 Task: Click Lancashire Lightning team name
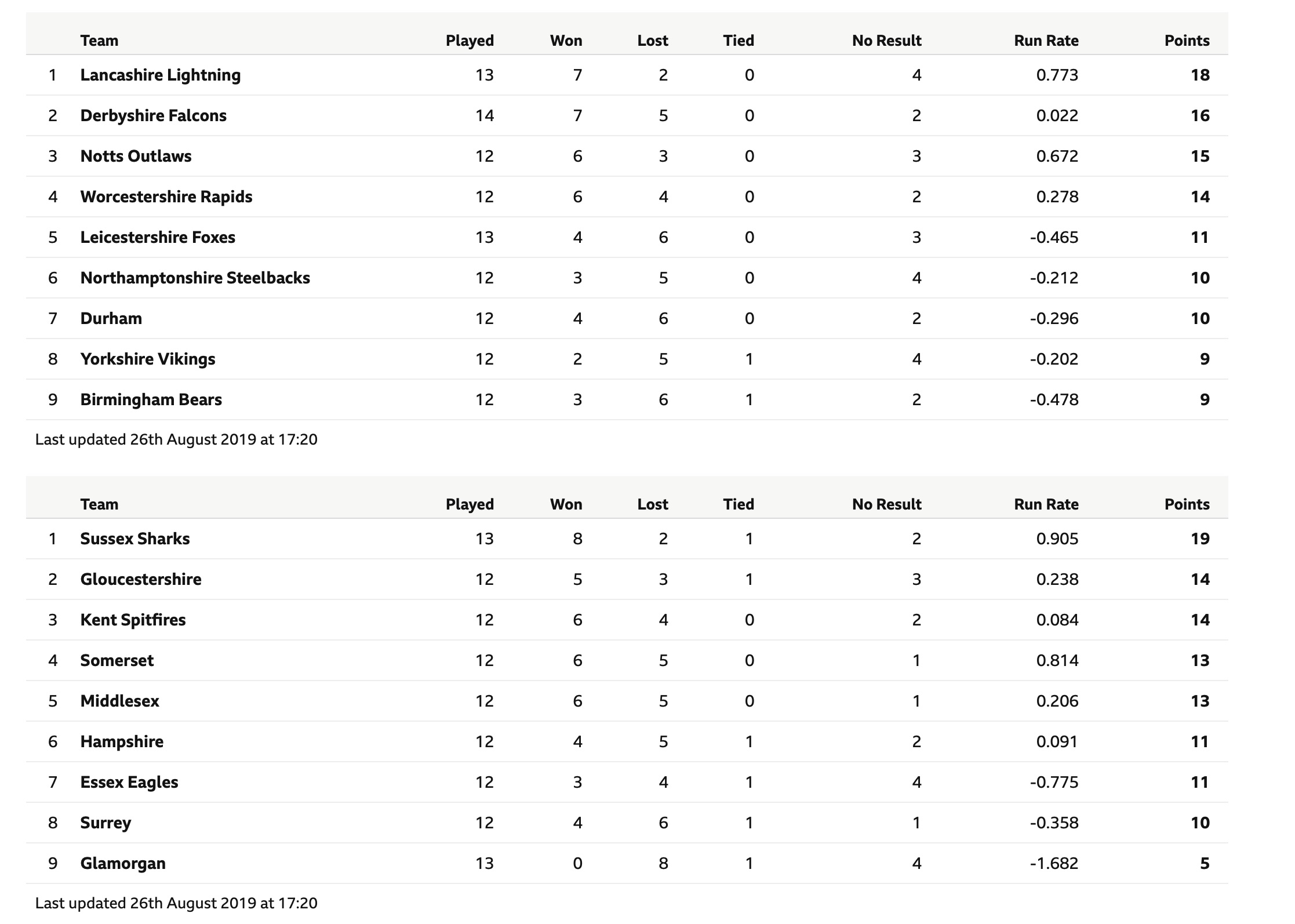coord(161,75)
